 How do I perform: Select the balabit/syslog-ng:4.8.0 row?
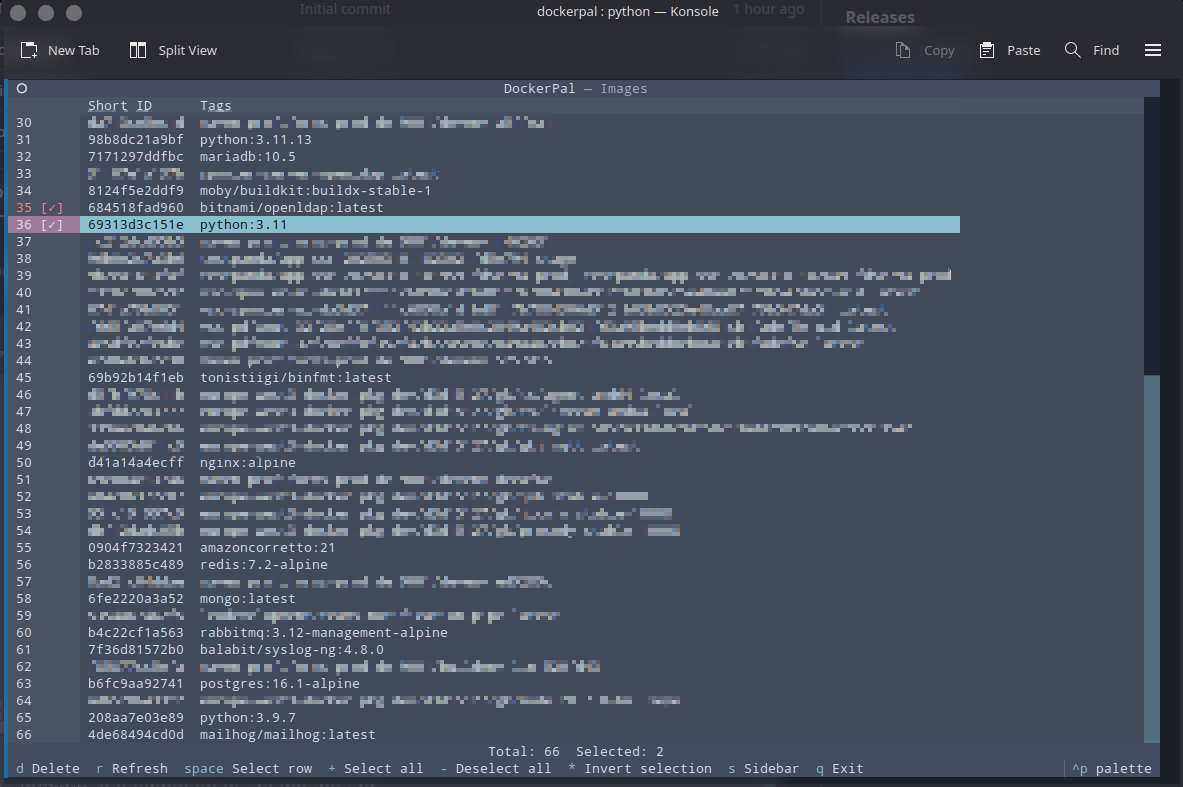point(484,650)
